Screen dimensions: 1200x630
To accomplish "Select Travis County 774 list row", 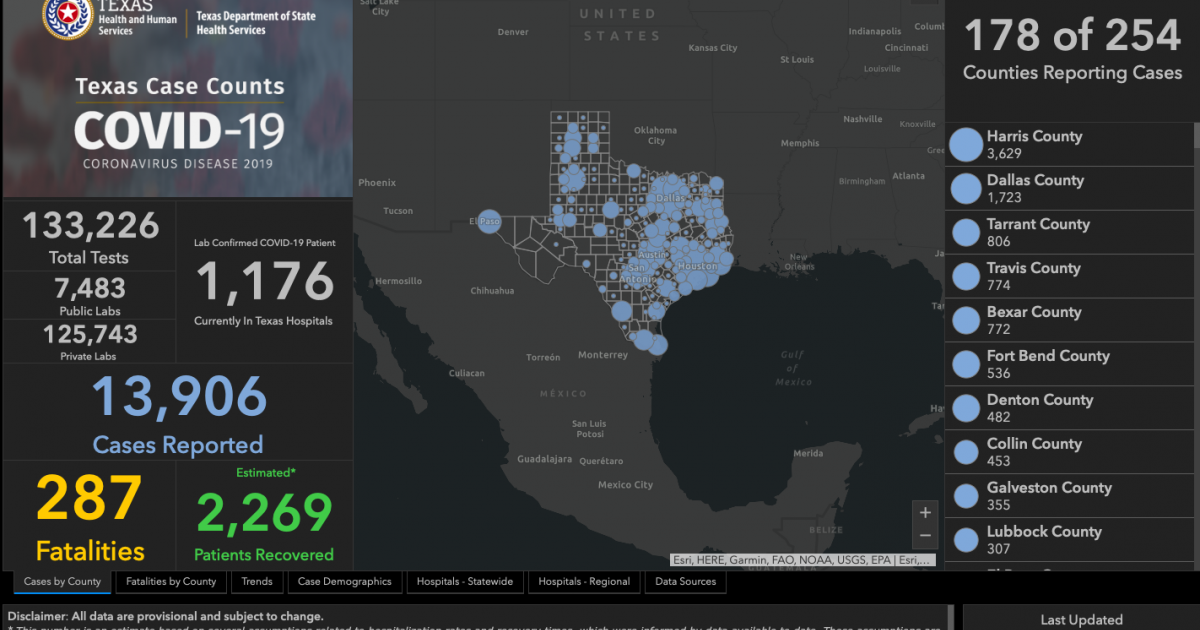I will 1070,276.
